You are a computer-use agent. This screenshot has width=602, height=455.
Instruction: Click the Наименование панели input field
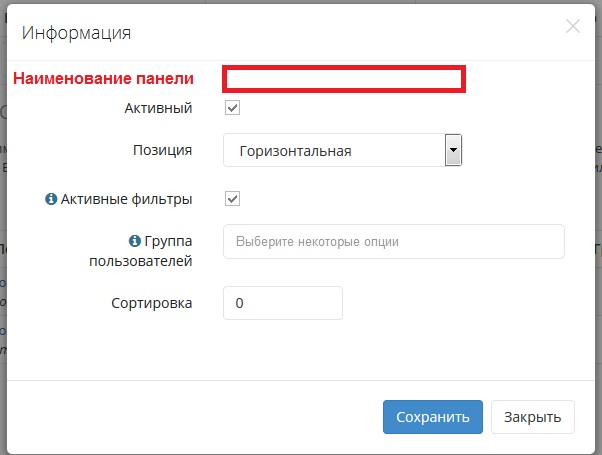coord(344,79)
